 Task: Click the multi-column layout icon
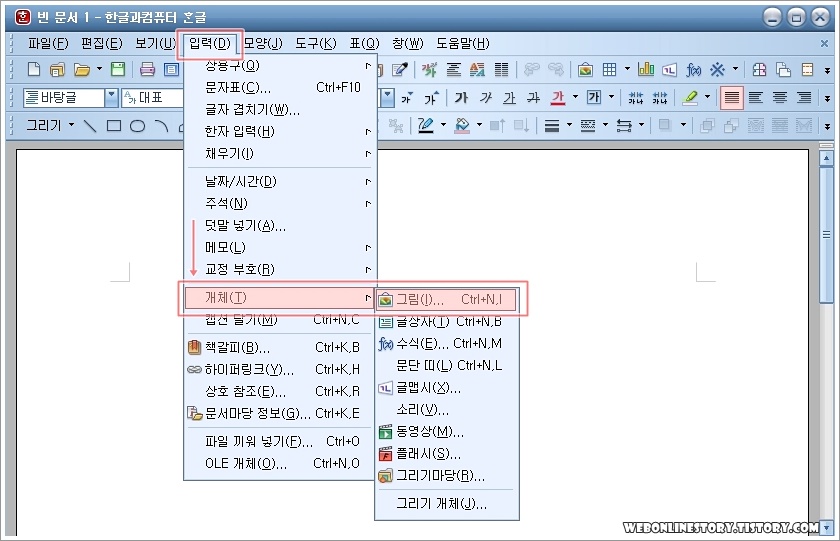[x=501, y=69]
